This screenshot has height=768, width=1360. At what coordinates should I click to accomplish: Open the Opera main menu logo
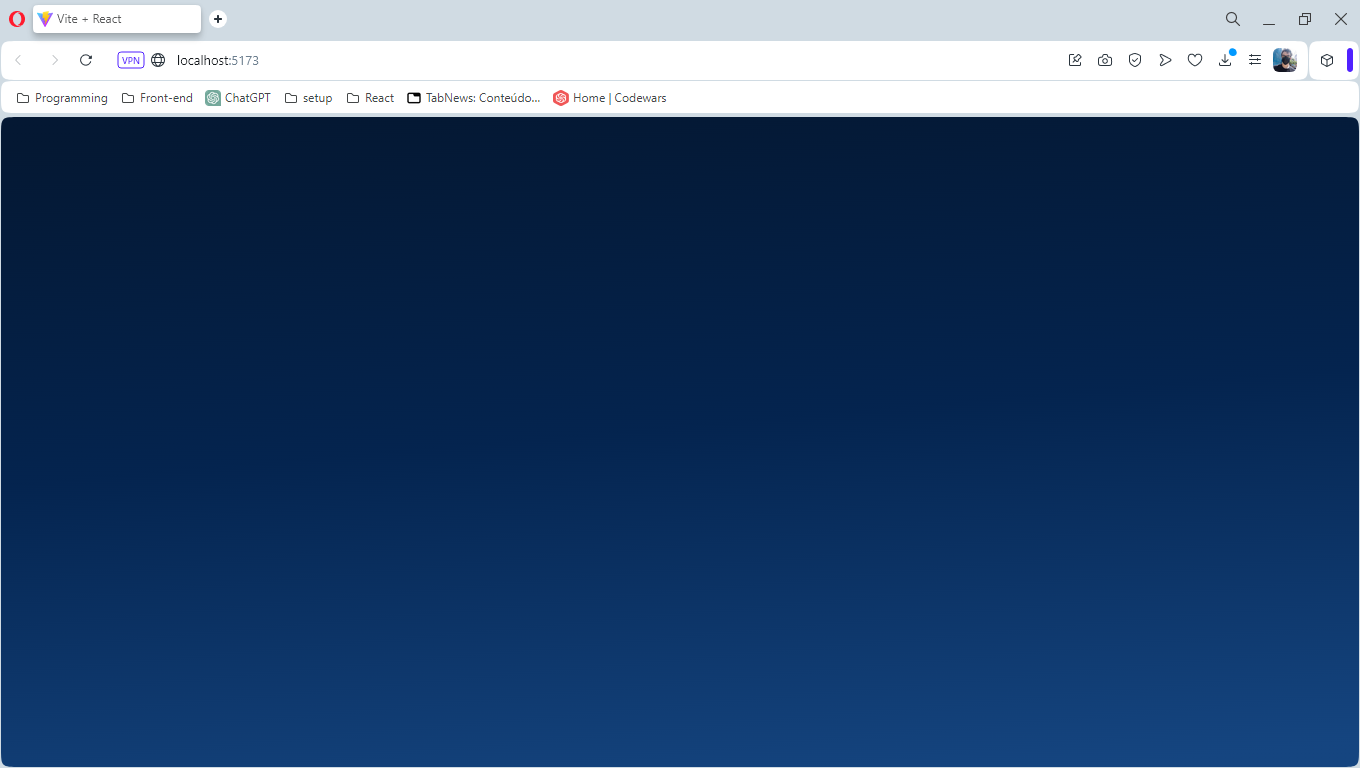point(16,19)
